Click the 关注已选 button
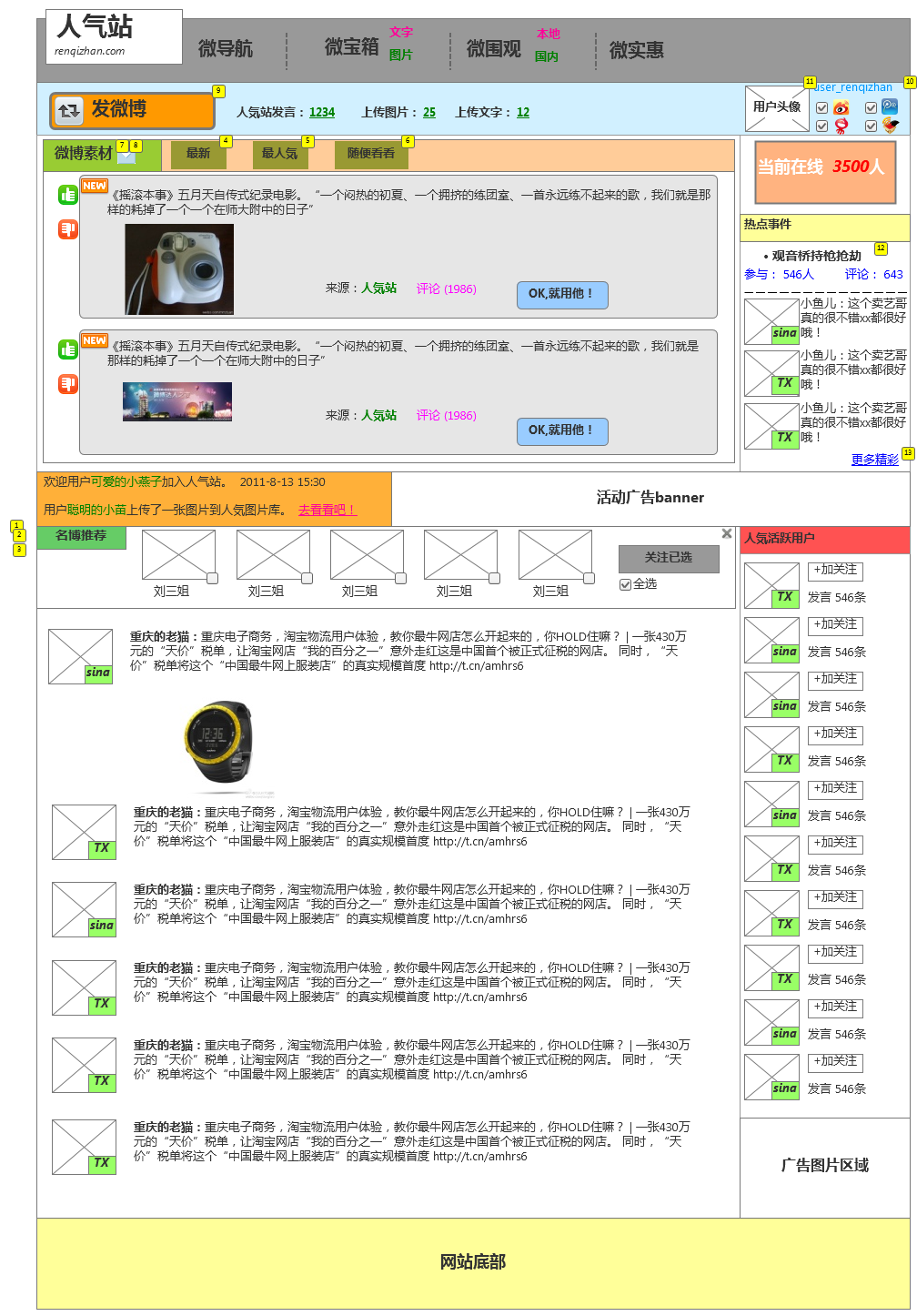 click(x=669, y=558)
